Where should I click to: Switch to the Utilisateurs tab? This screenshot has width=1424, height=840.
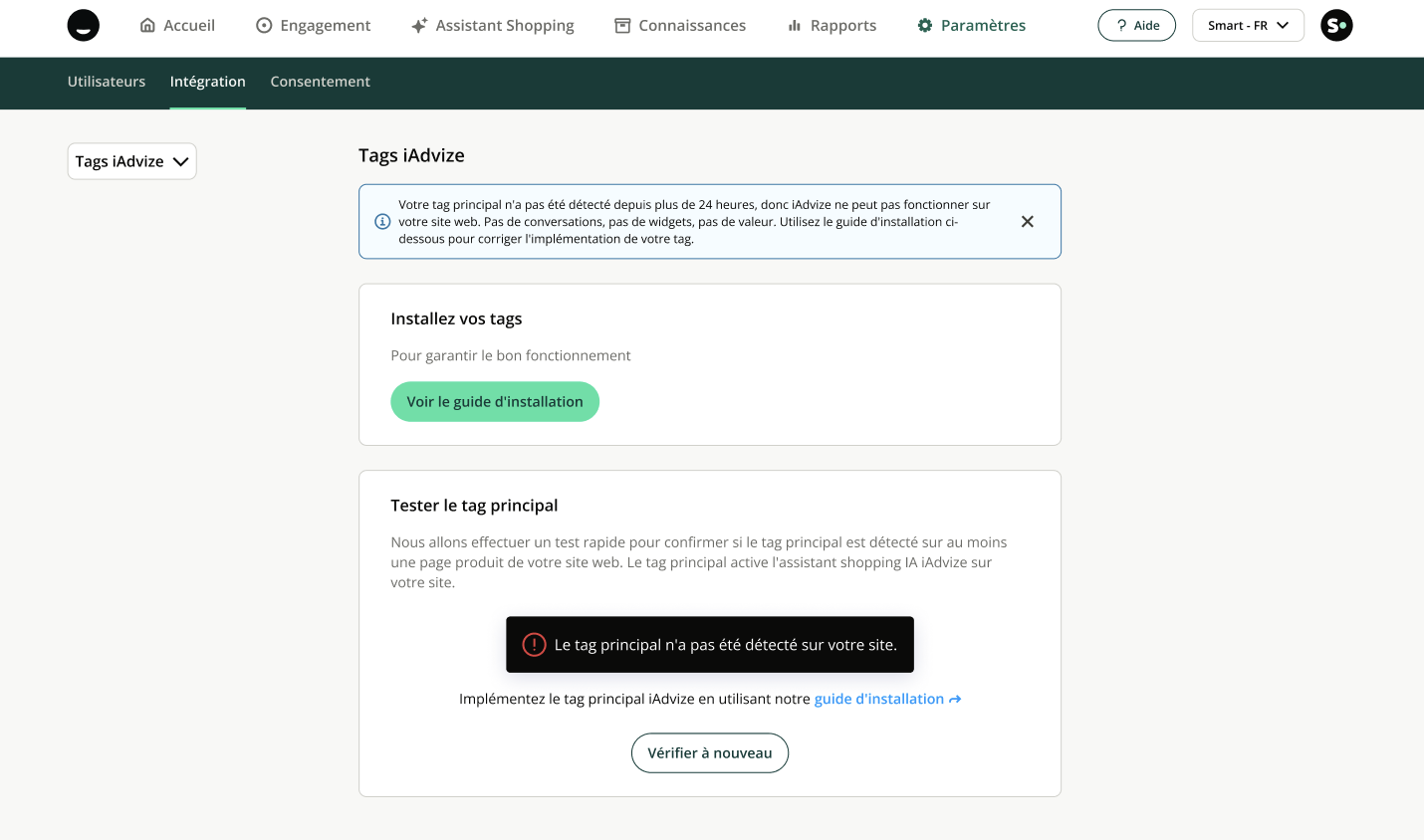(107, 82)
